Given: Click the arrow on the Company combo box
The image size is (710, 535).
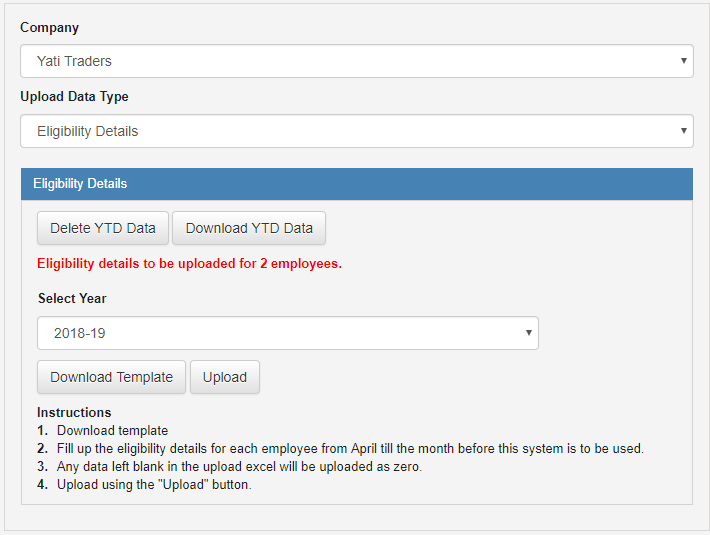Looking at the screenshot, I should (684, 61).
